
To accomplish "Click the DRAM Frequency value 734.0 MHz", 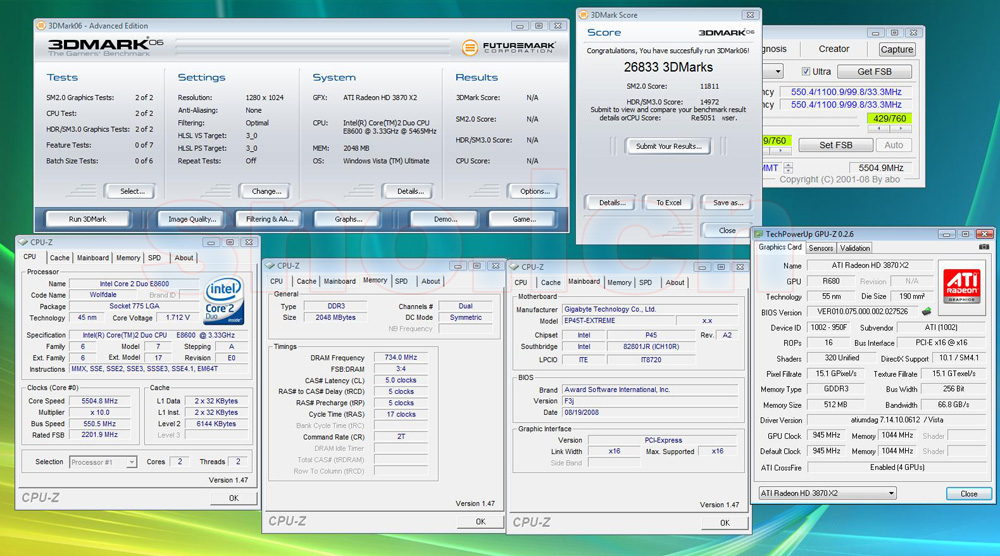I will click(401, 358).
